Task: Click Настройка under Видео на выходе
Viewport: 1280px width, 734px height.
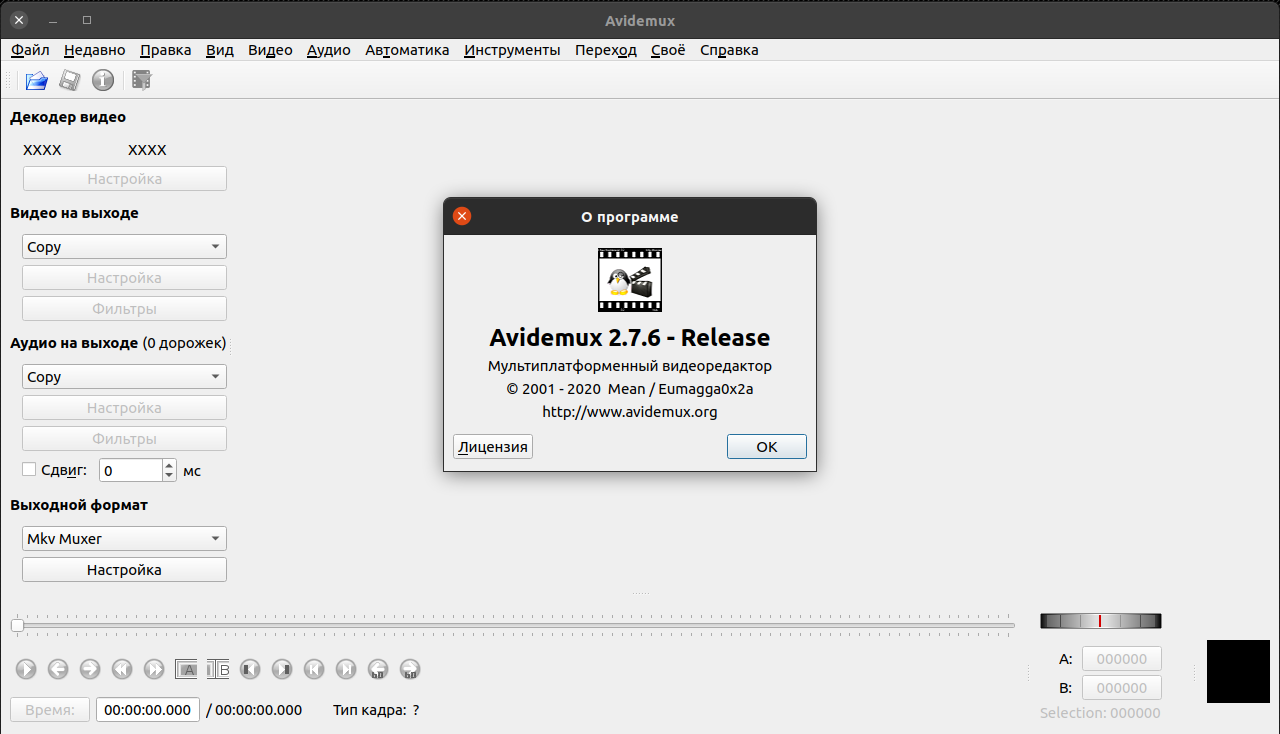Action: pyautogui.click(x=124, y=278)
